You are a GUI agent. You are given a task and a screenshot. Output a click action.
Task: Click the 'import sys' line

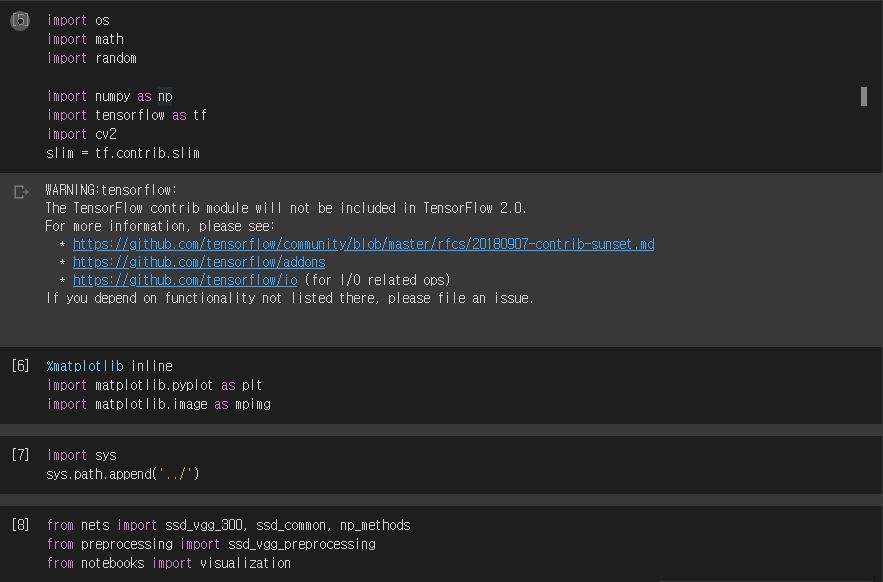tap(82, 455)
